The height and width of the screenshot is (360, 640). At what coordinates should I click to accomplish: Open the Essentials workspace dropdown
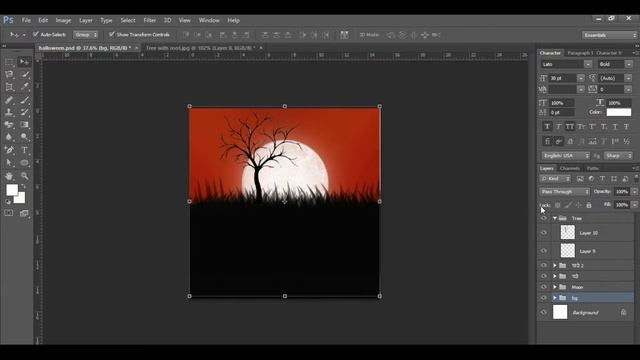pyautogui.click(x=609, y=35)
